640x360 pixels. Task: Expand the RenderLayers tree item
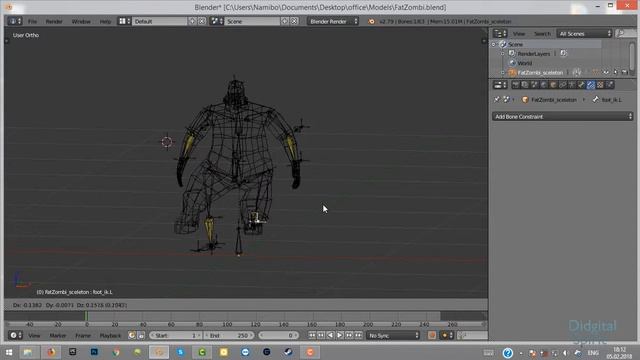(x=503, y=54)
